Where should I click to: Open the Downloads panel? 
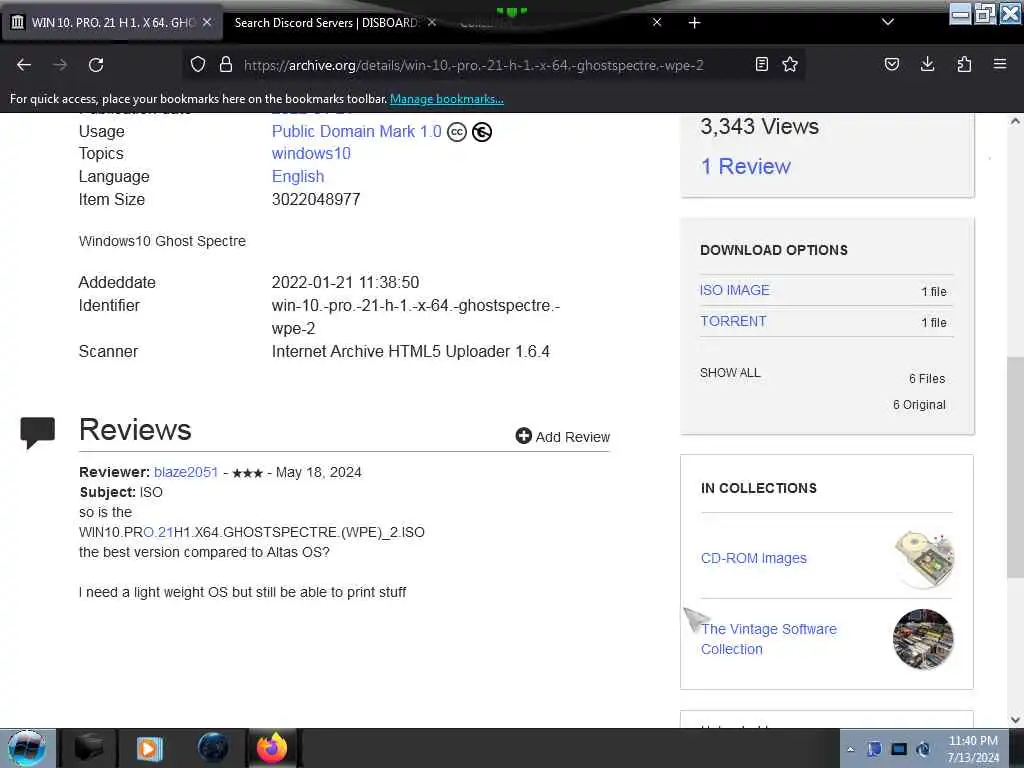[x=927, y=64]
